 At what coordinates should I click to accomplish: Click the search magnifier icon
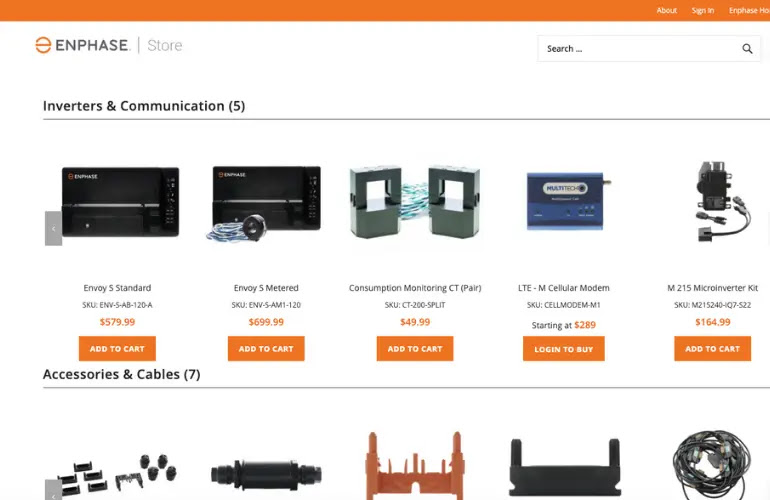(x=747, y=49)
